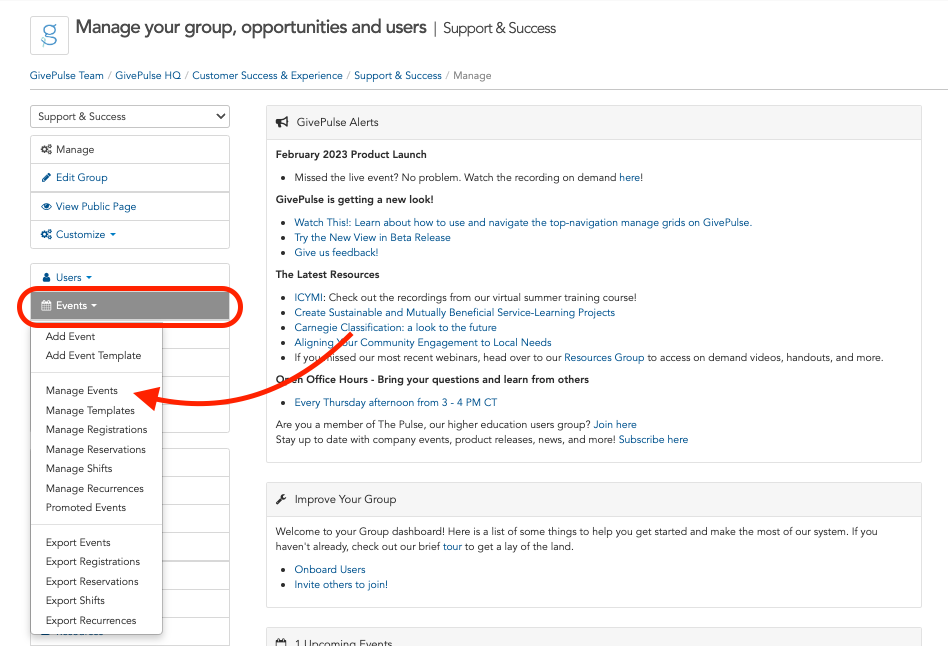Expand the Customize dropdown caret
Image resolution: width=948 pixels, height=646 pixels.
[113, 235]
